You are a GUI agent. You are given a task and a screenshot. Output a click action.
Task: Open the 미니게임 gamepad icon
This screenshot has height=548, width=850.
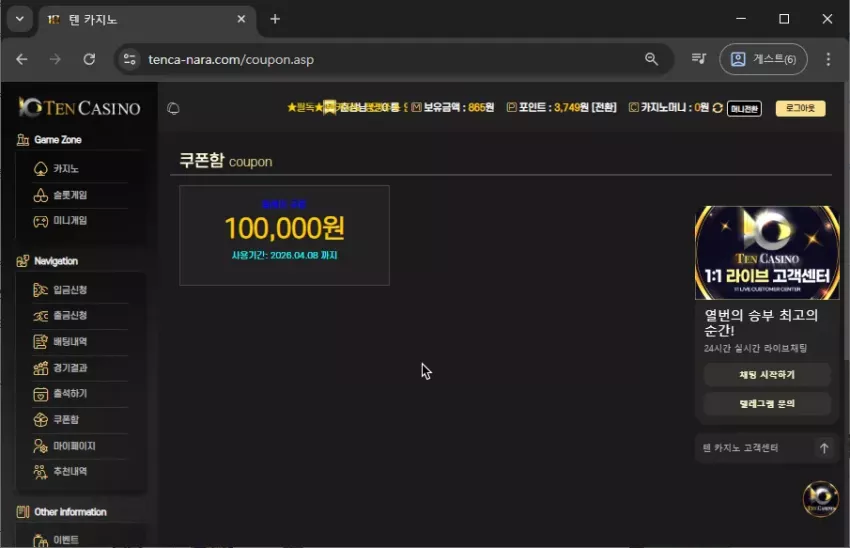click(x=41, y=221)
